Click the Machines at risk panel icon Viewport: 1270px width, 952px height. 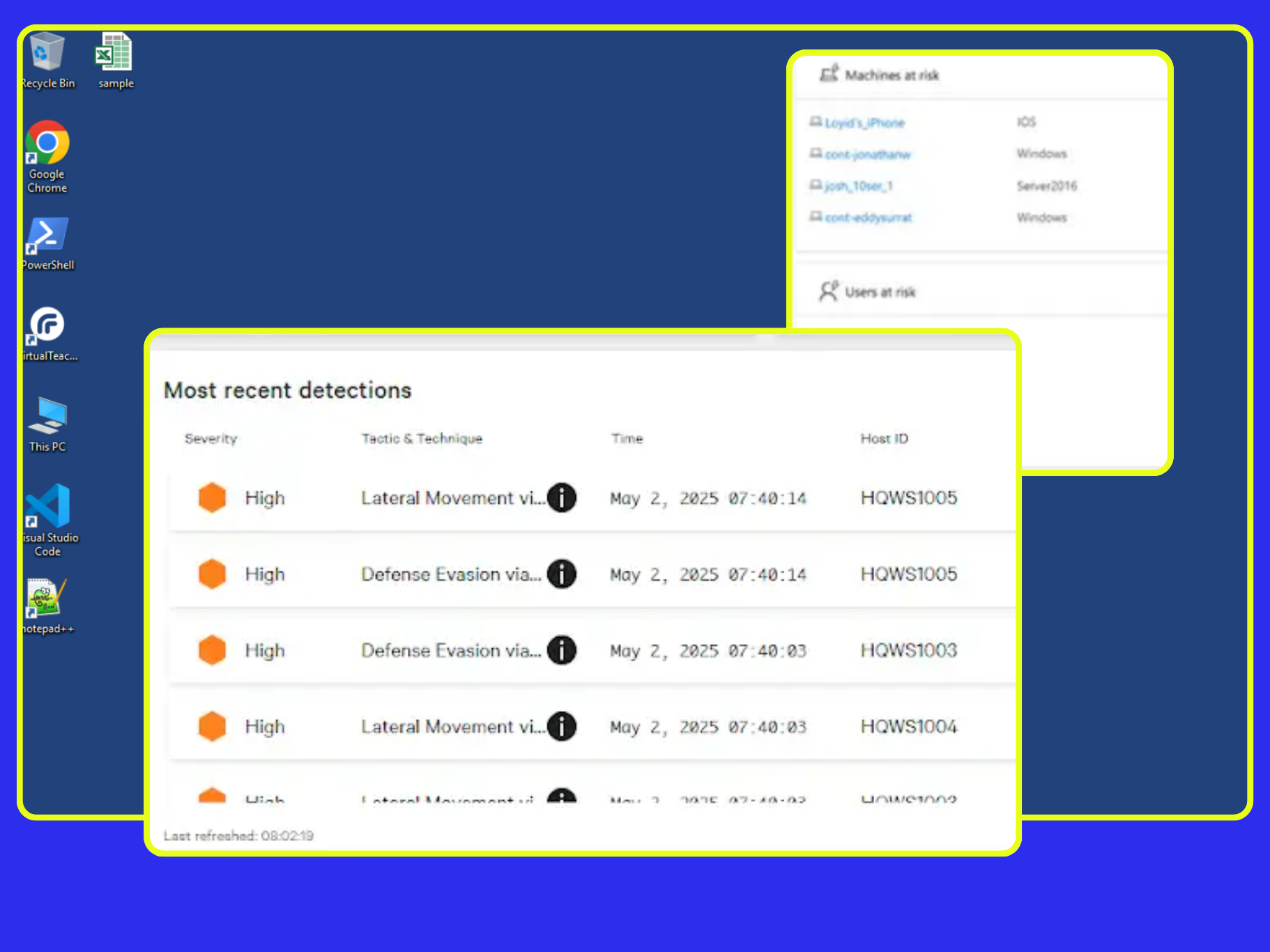tap(829, 74)
